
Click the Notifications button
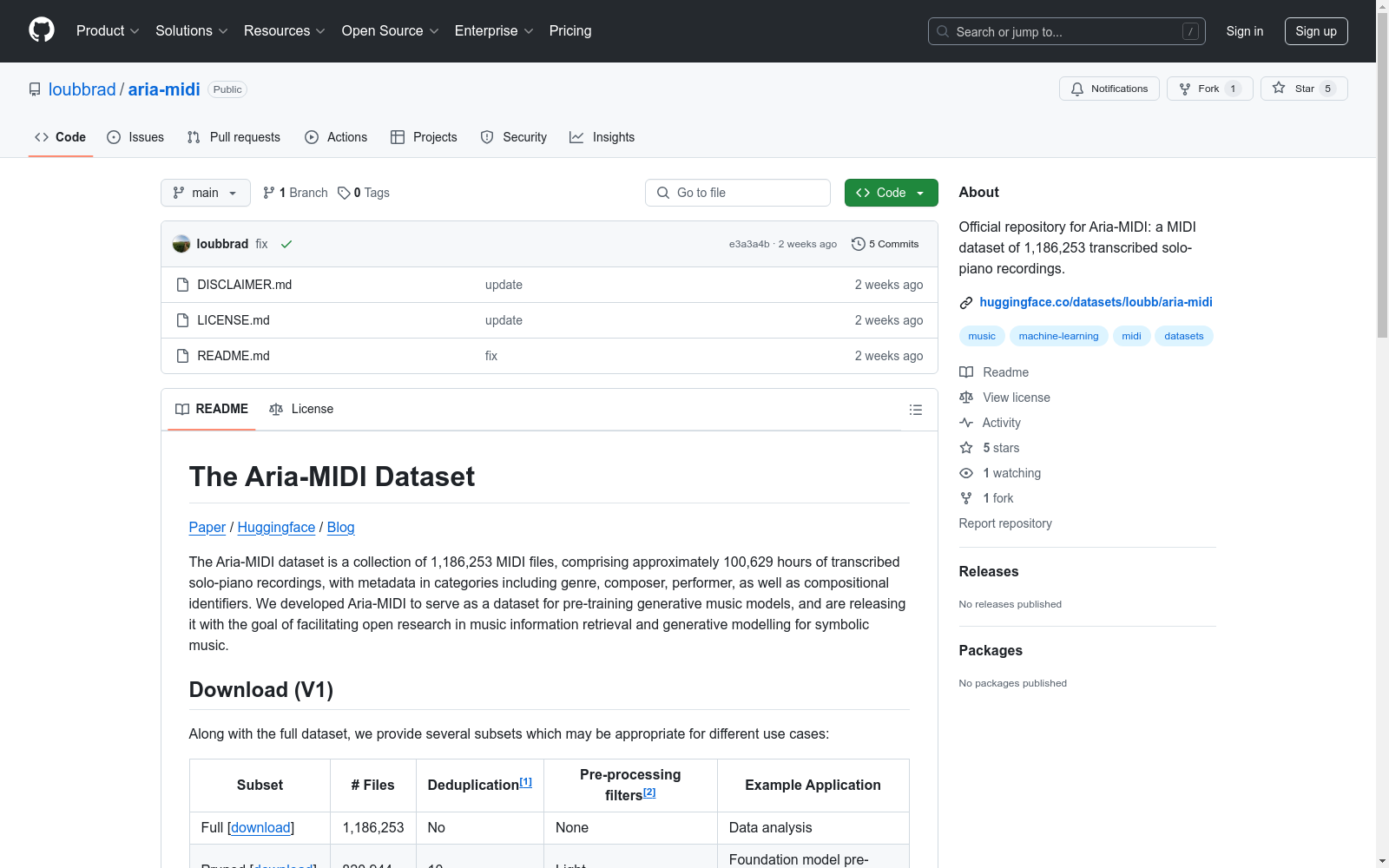(x=1109, y=89)
